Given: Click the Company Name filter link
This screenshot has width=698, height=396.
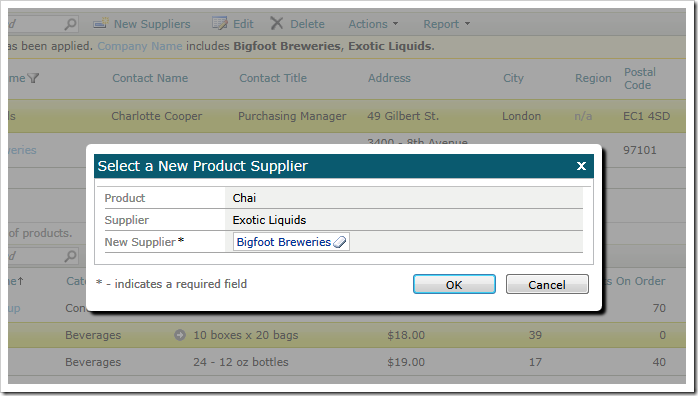Looking at the screenshot, I should 140,46.
